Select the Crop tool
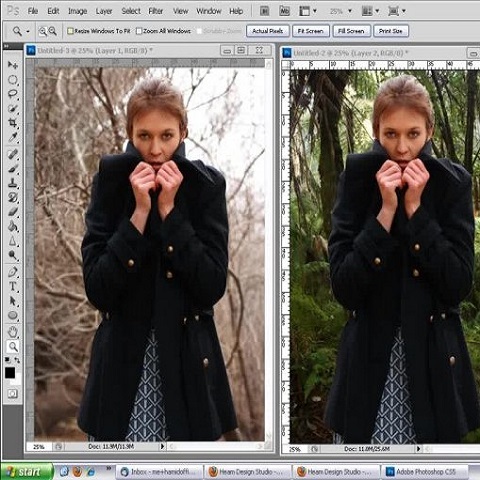 click(x=13, y=123)
